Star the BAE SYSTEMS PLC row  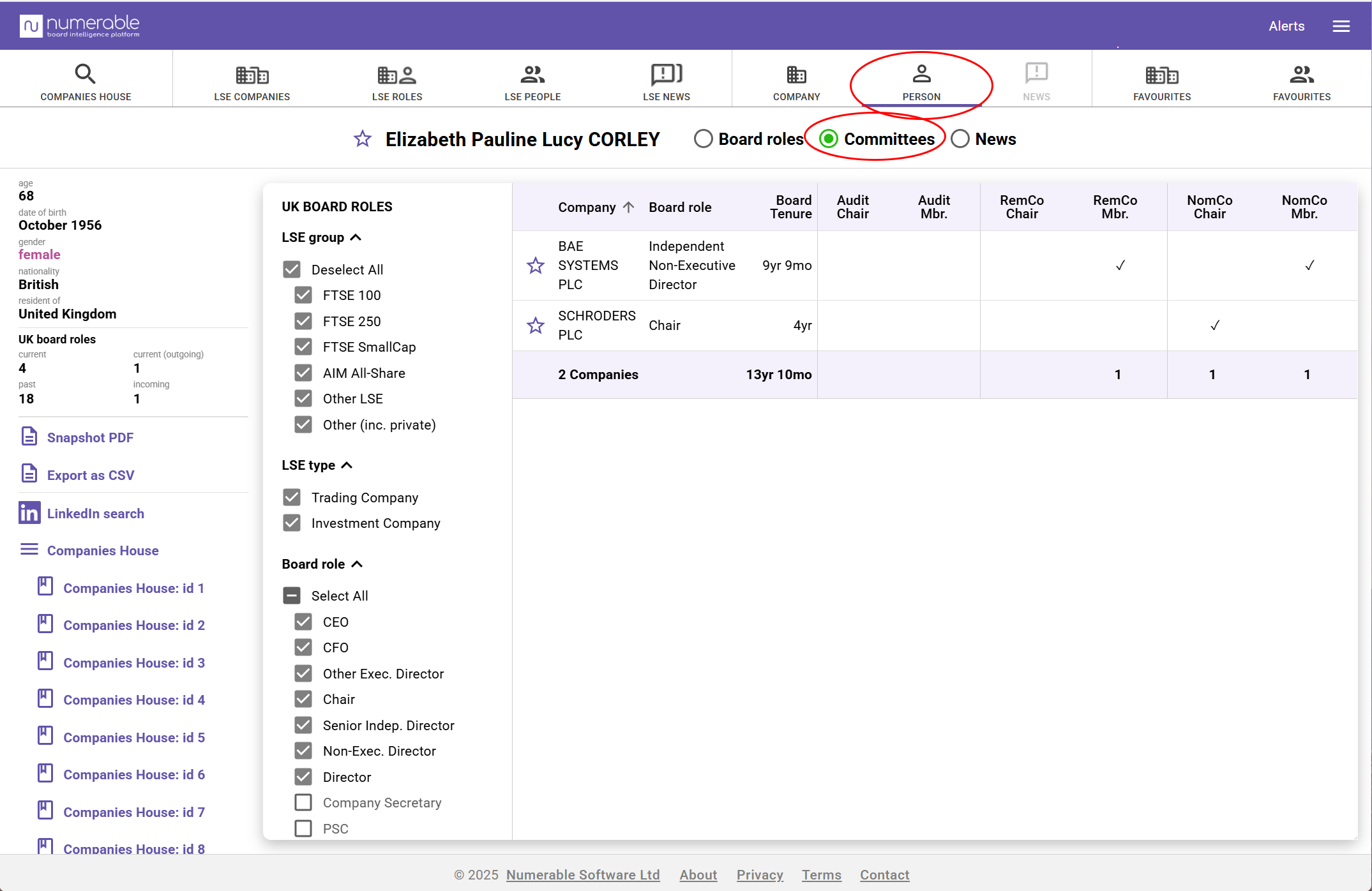pos(536,266)
